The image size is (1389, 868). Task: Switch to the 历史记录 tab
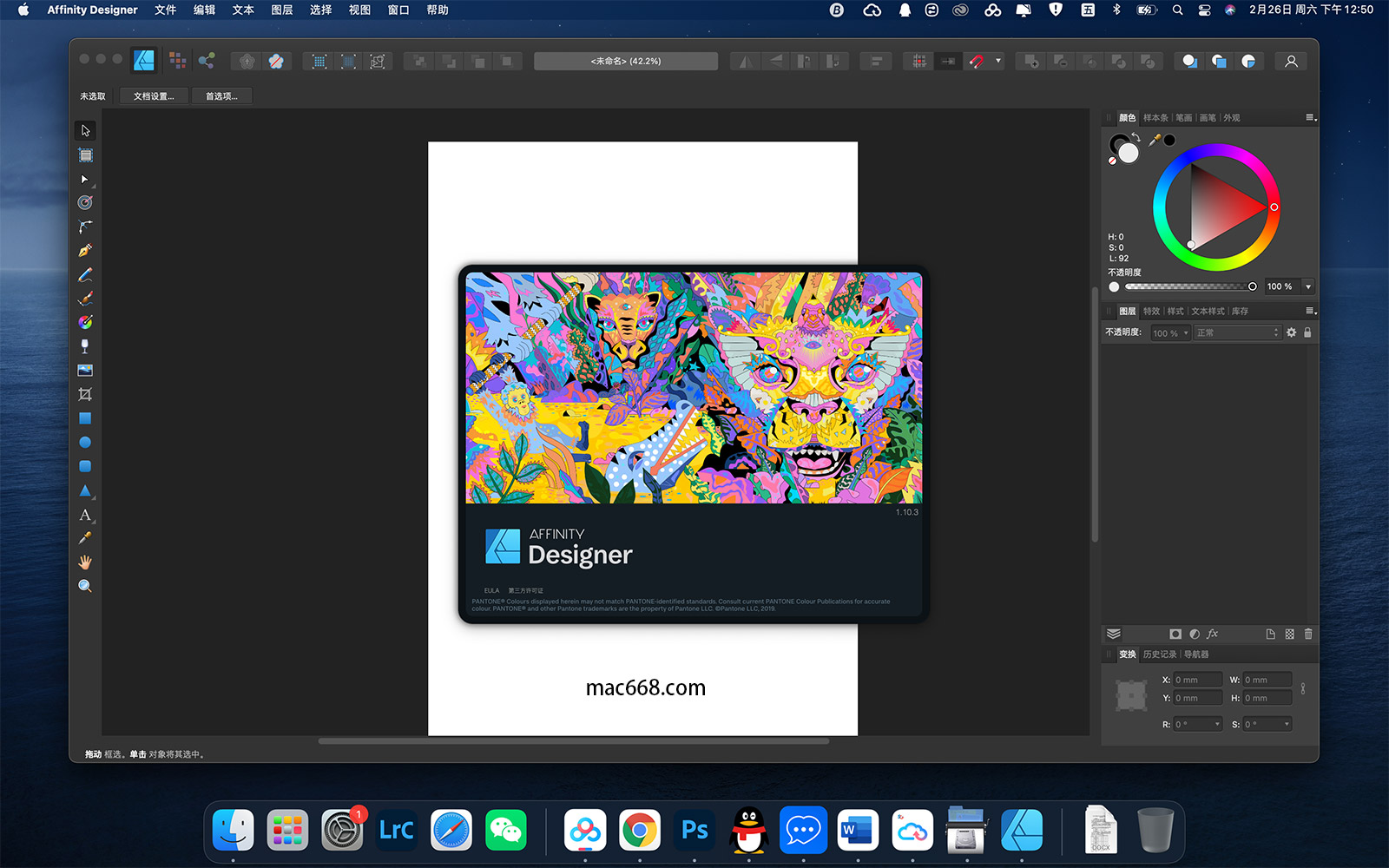tap(1160, 654)
